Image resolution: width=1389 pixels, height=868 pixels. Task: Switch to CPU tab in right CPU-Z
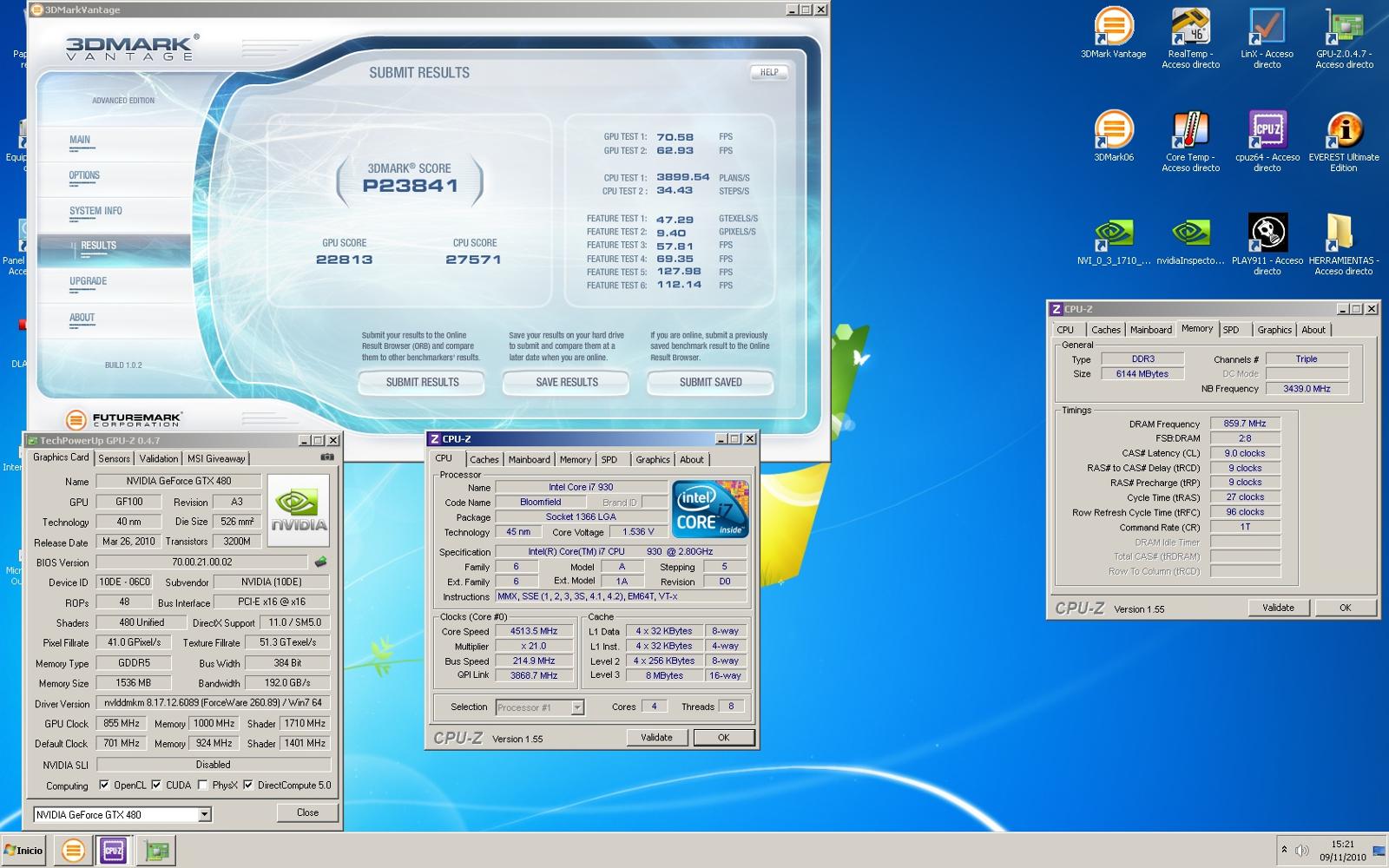coord(1065,330)
